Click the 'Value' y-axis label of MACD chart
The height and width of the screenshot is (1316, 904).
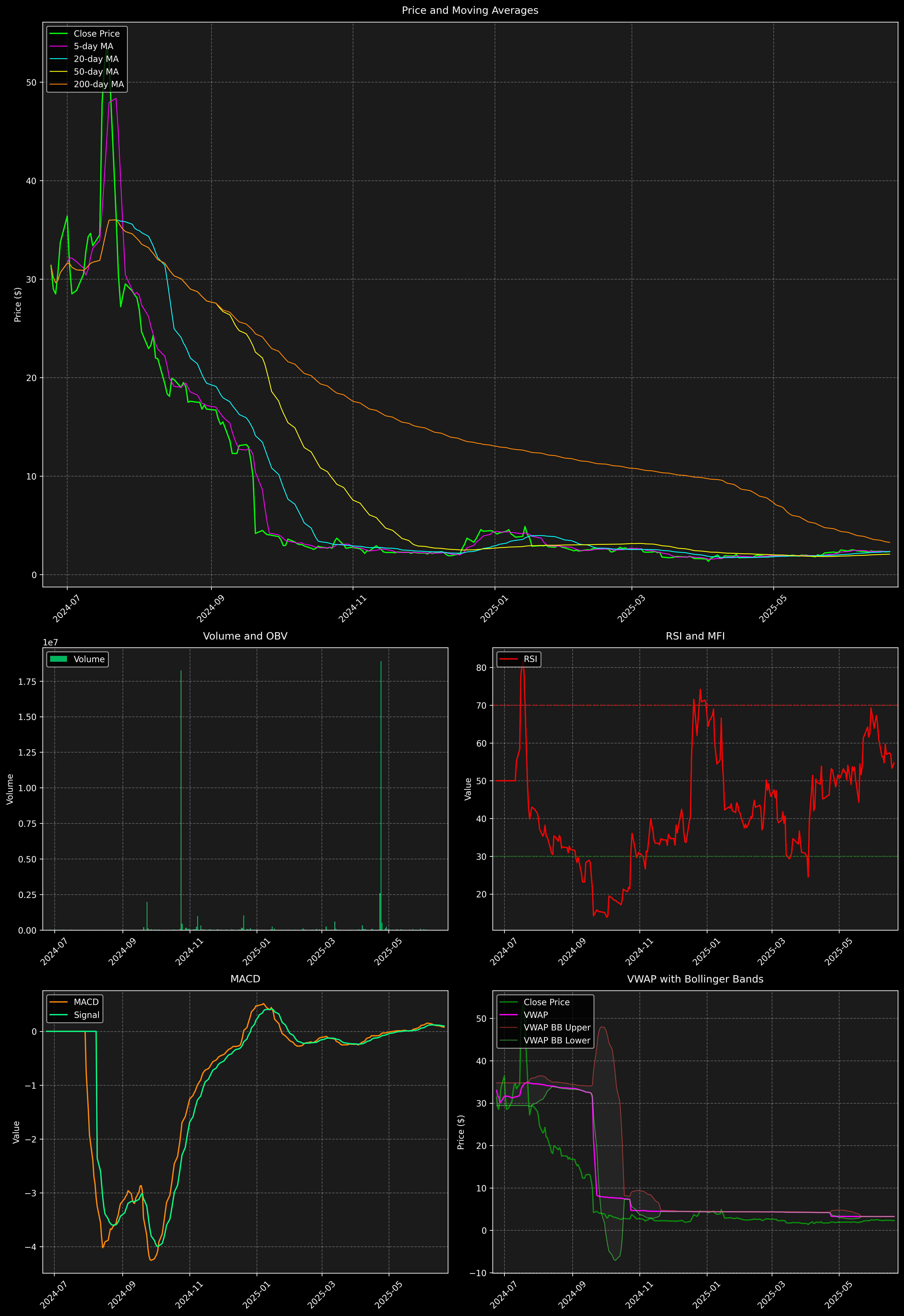tap(16, 1132)
